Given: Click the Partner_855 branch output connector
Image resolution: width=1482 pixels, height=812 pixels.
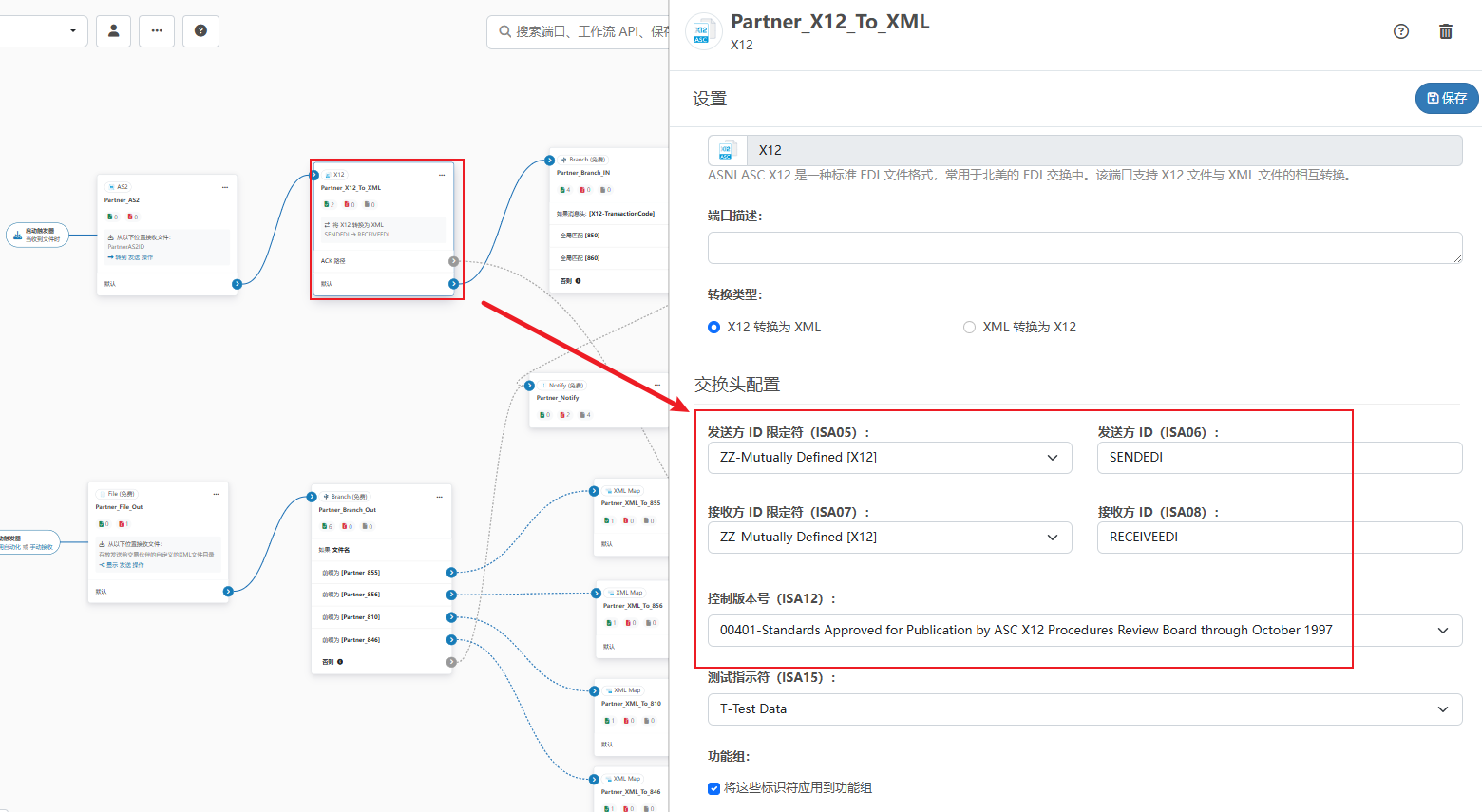Looking at the screenshot, I should pos(451,573).
